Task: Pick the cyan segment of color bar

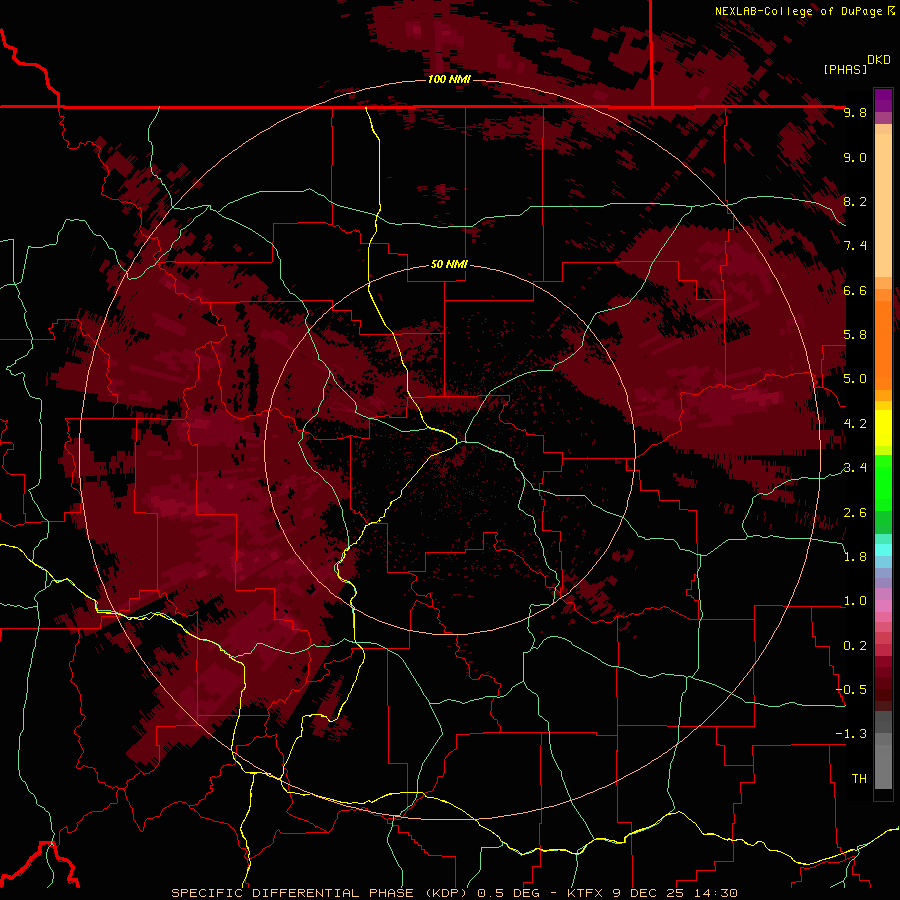Action: (x=883, y=550)
